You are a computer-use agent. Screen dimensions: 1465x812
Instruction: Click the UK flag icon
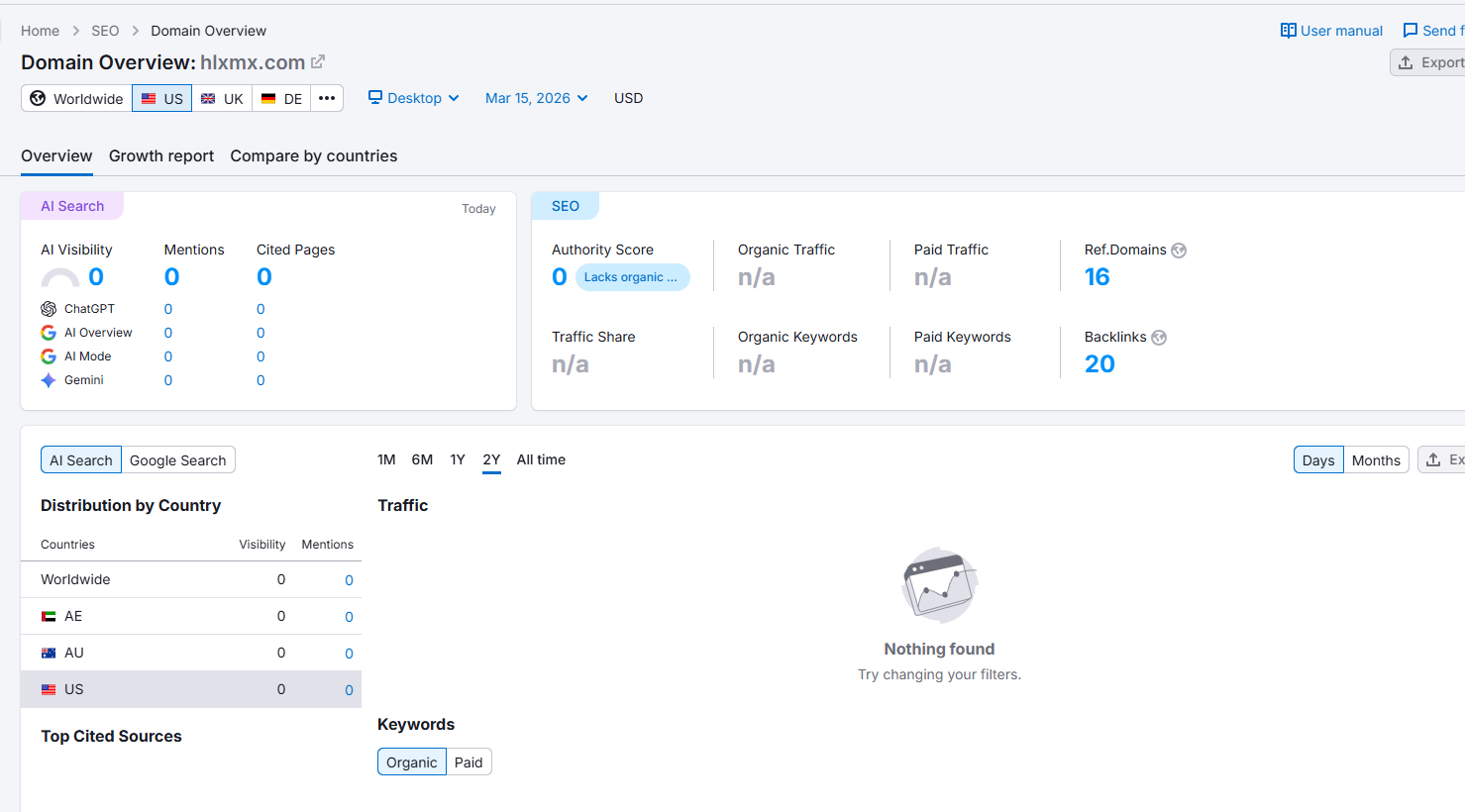tap(208, 99)
